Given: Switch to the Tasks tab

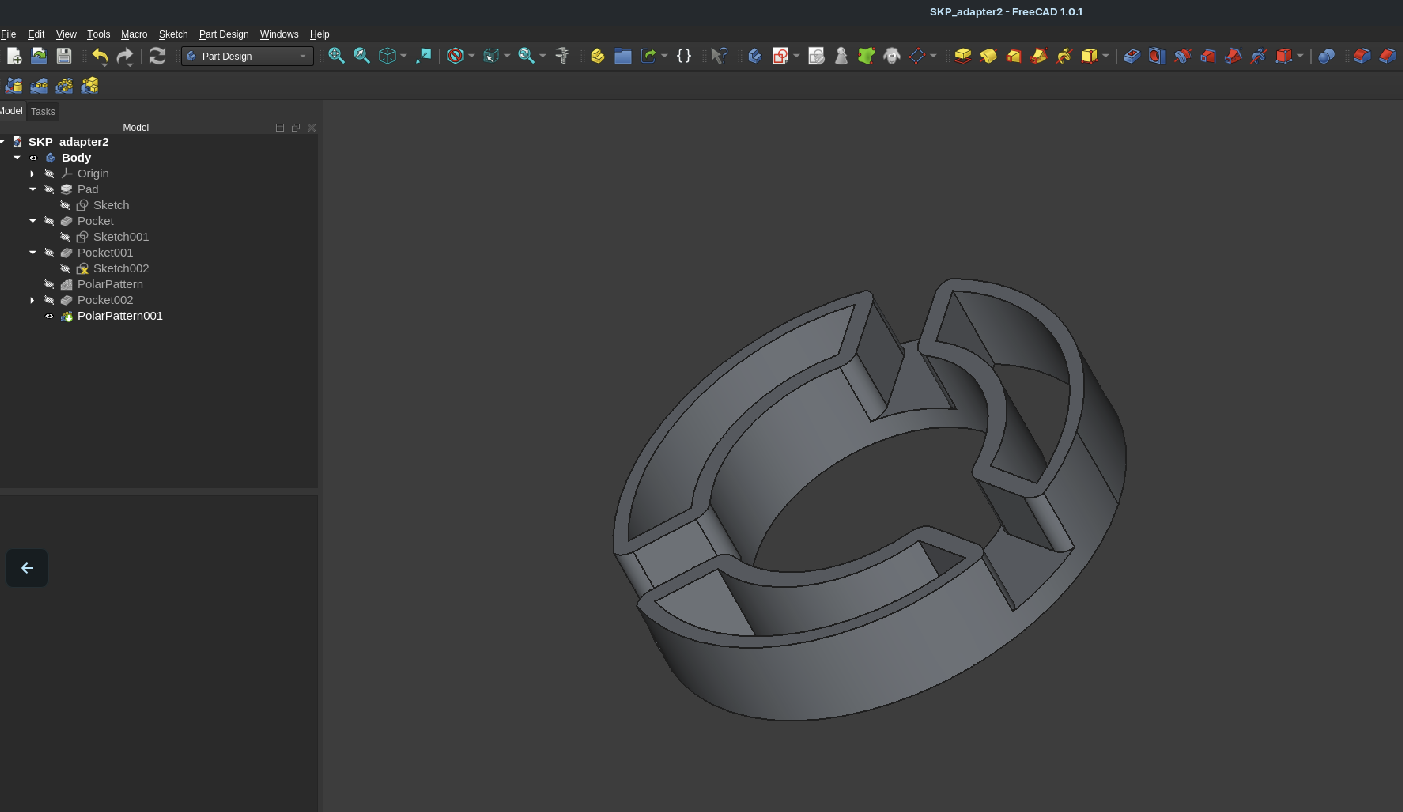Looking at the screenshot, I should click(43, 111).
